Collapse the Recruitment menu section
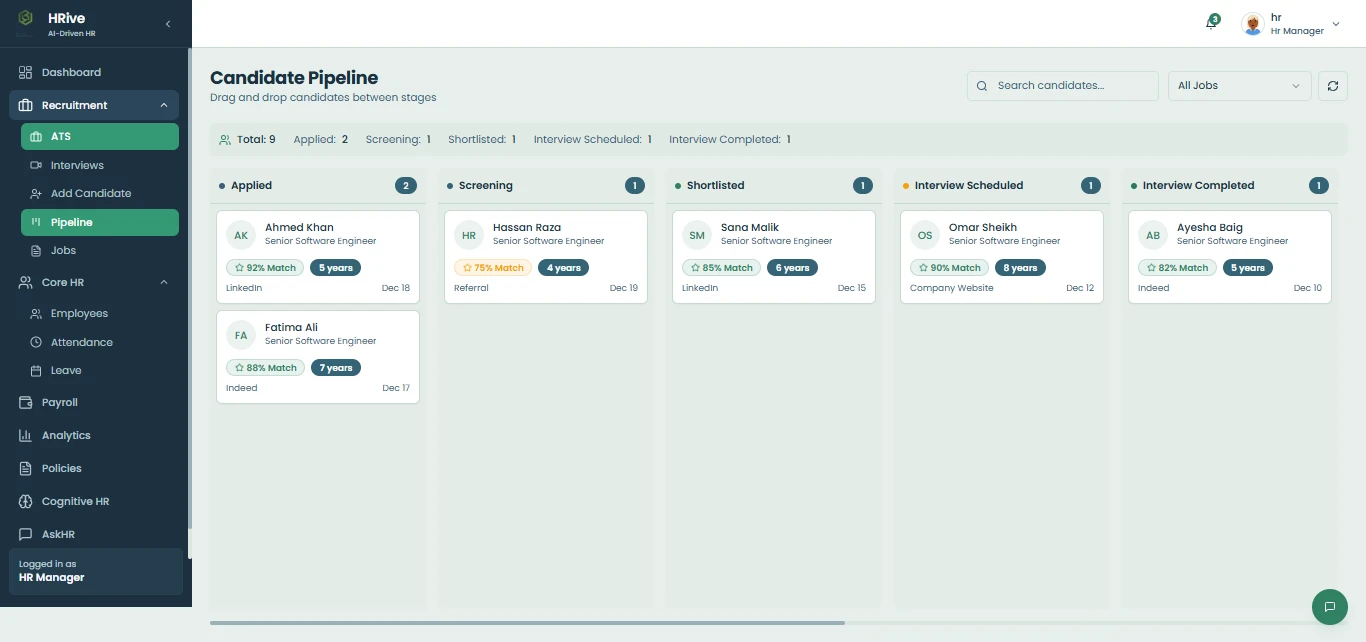Screen dimensions: 1366x642 pos(164,105)
